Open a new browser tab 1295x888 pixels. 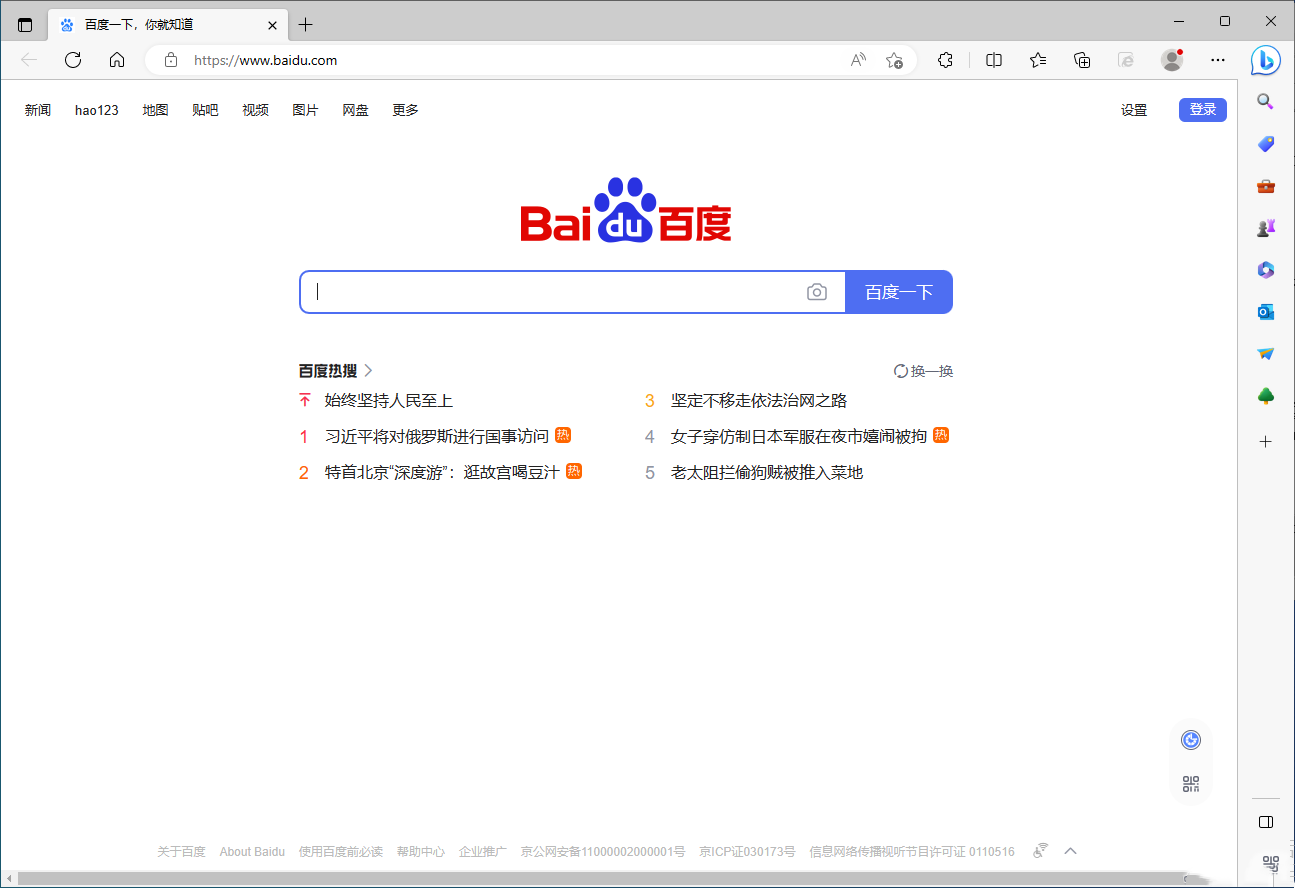click(306, 24)
